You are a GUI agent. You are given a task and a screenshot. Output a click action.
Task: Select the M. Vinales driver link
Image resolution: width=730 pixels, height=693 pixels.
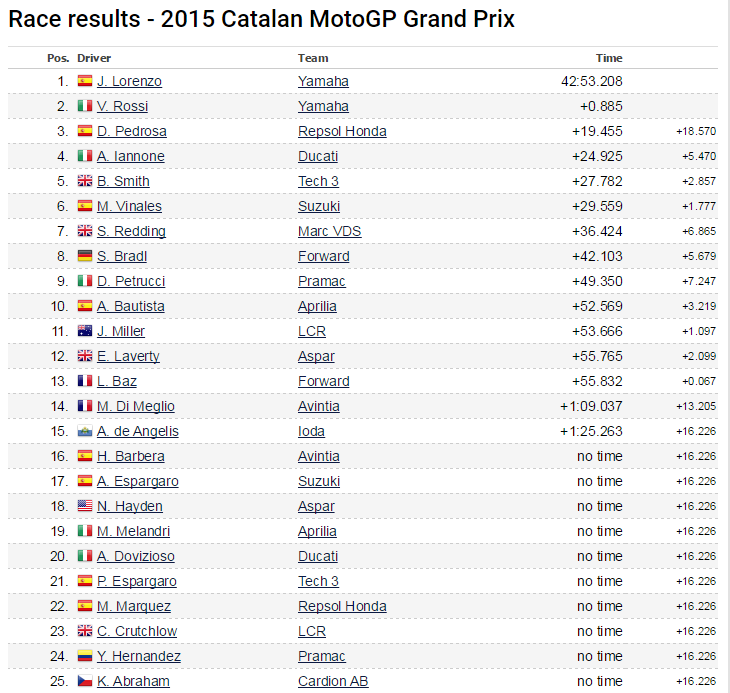tap(129, 206)
